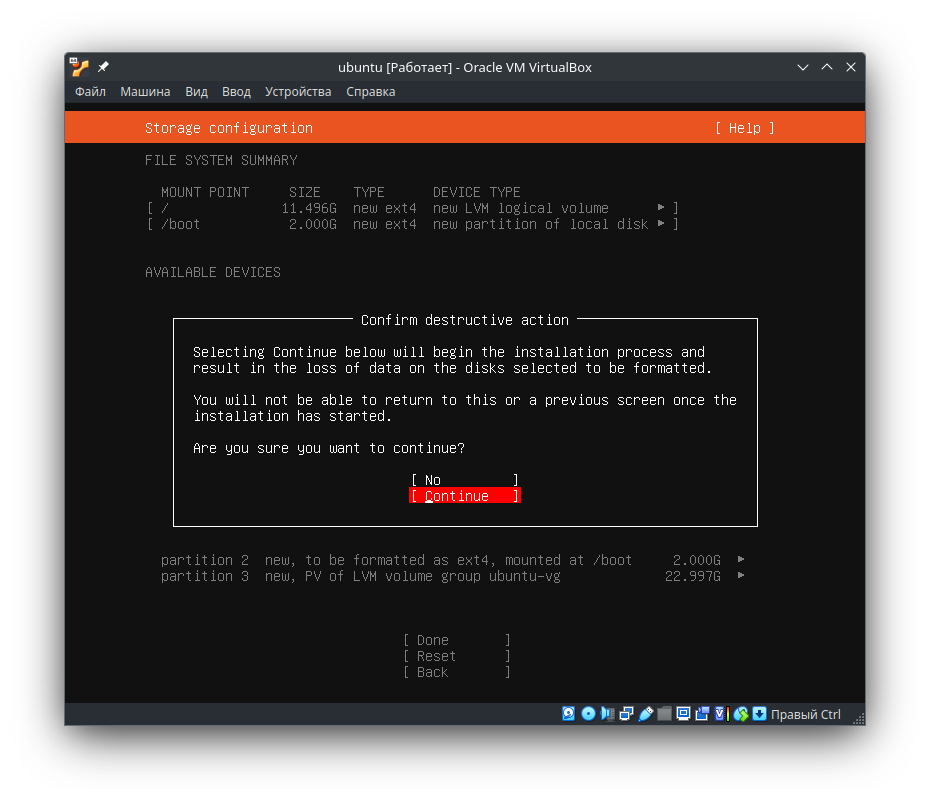Open the Машина menu
Image resolution: width=930 pixels, height=802 pixels.
(x=145, y=91)
